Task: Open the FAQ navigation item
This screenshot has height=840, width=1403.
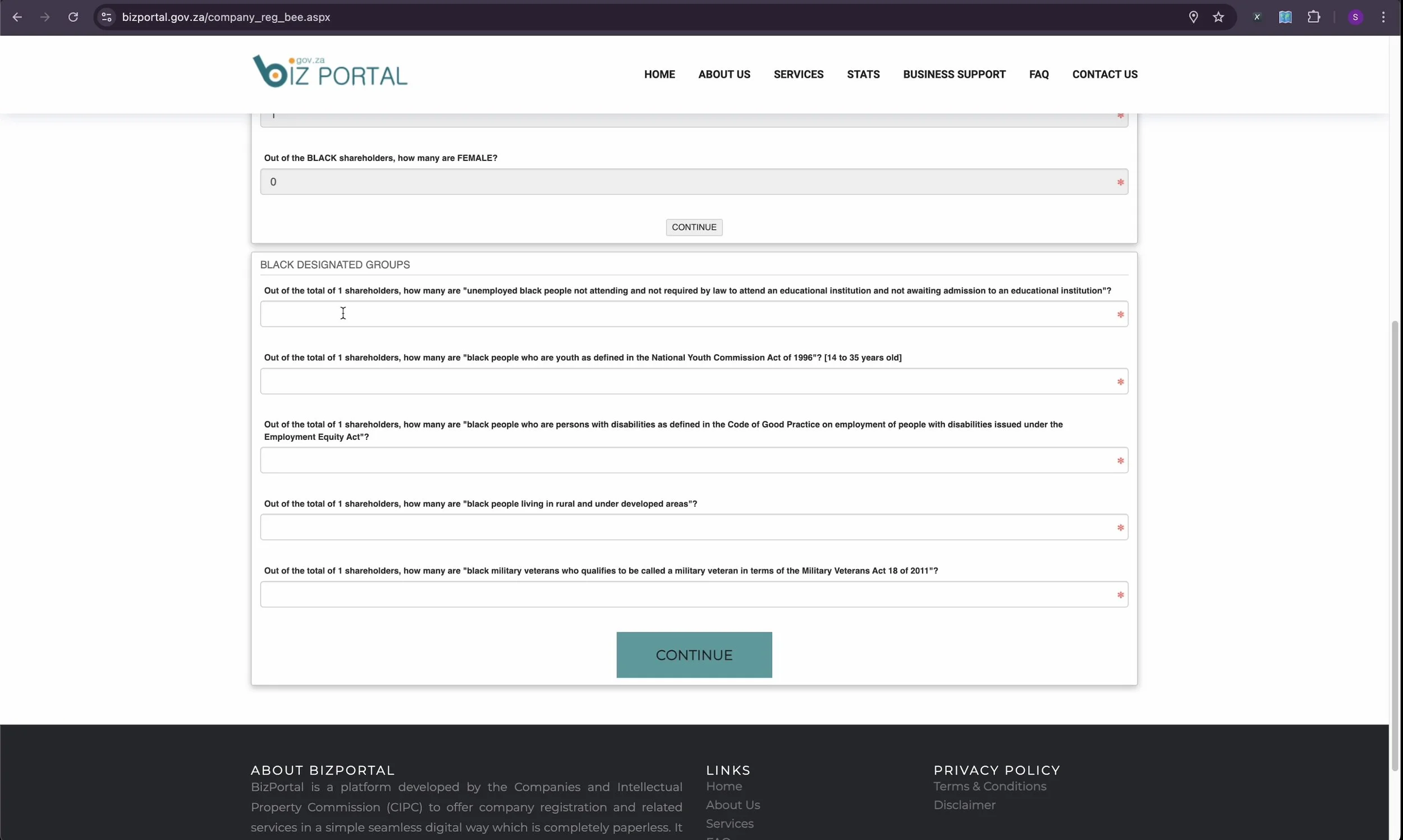Action: tap(1039, 74)
